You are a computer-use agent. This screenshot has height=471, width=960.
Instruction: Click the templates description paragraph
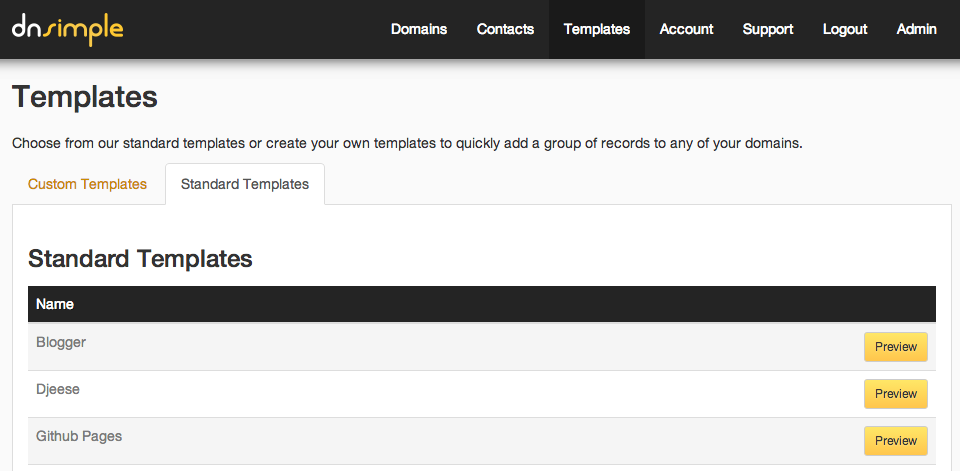point(407,143)
